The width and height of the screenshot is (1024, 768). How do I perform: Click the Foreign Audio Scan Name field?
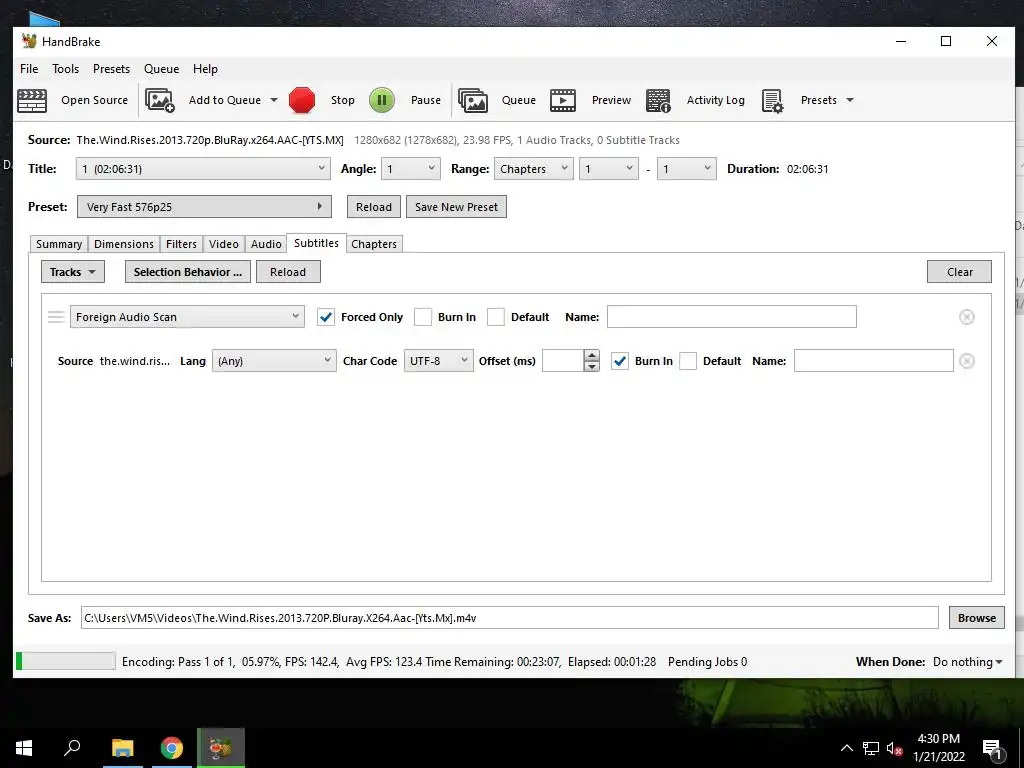pyautogui.click(x=731, y=317)
